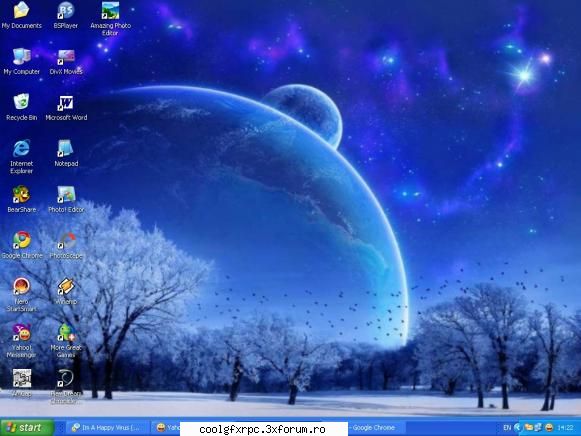Open the More Great Games shortcut
This screenshot has height=436, width=581.
point(66,341)
